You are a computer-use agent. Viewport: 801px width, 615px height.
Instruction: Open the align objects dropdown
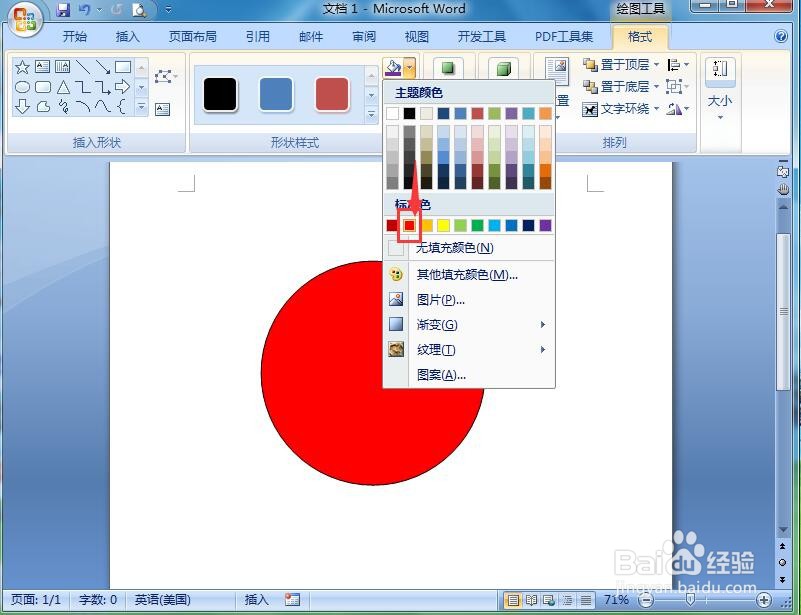point(678,65)
